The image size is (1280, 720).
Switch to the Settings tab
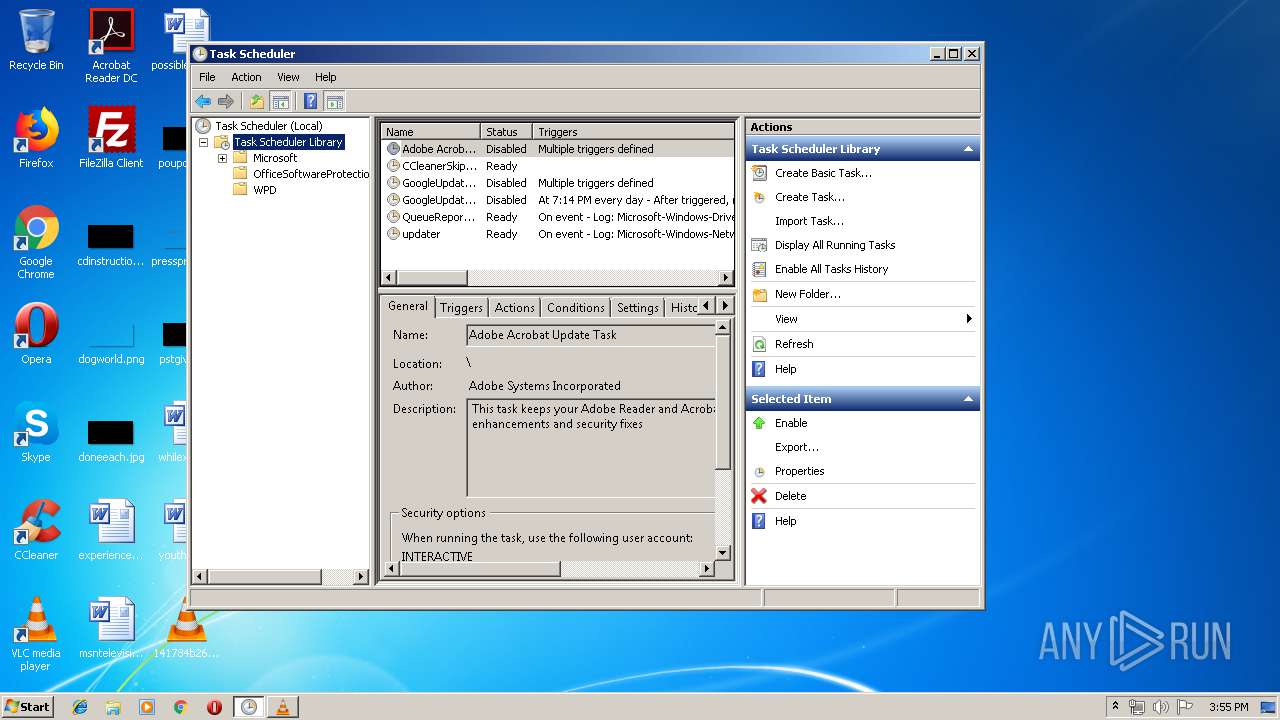point(637,308)
